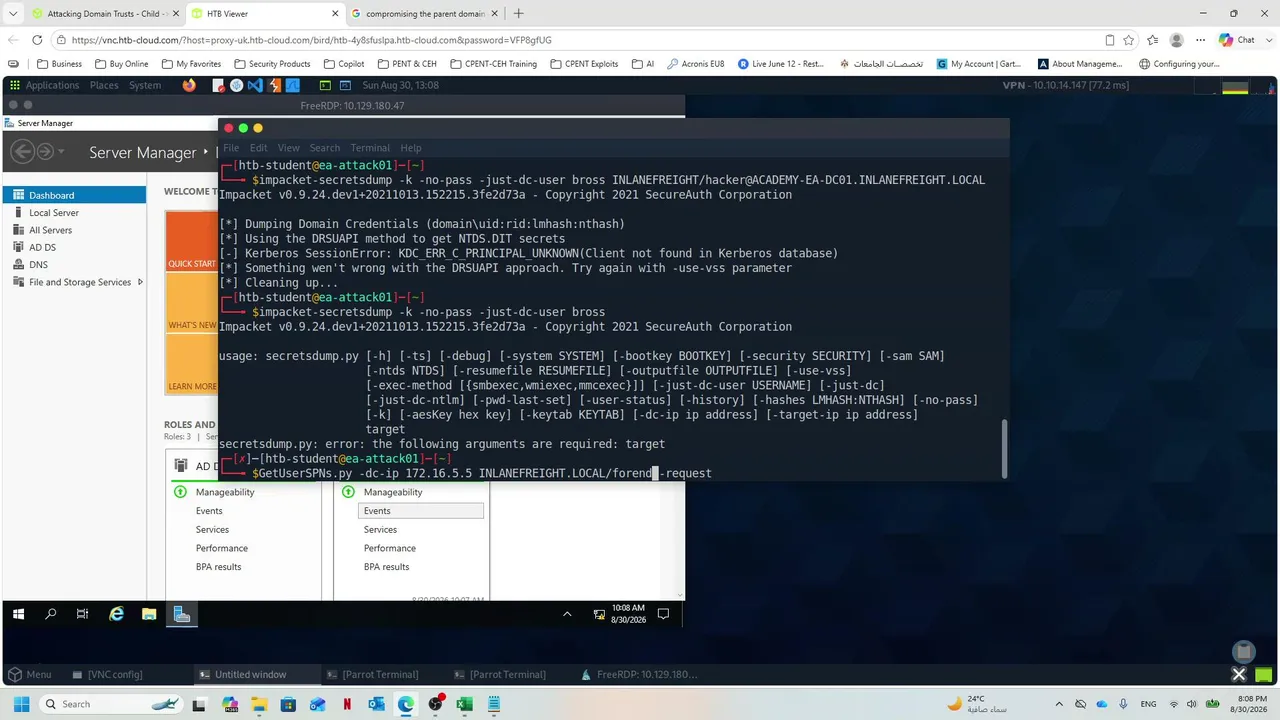Open File Explorer on remote server taskbar
Image resolution: width=1280 pixels, height=720 pixels.
149,614
